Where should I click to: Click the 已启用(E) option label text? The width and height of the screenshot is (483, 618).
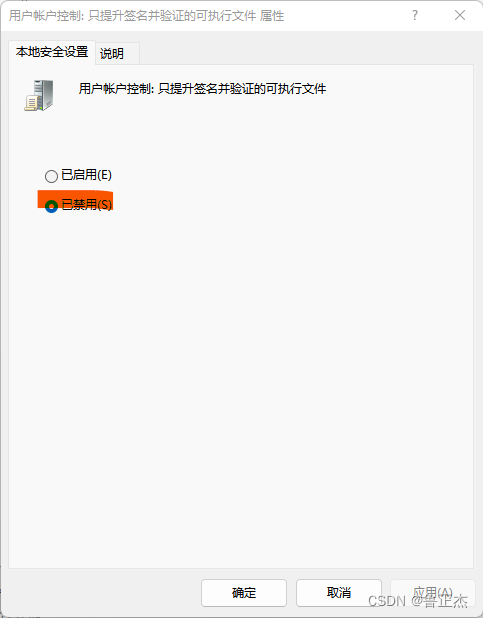tap(87, 175)
